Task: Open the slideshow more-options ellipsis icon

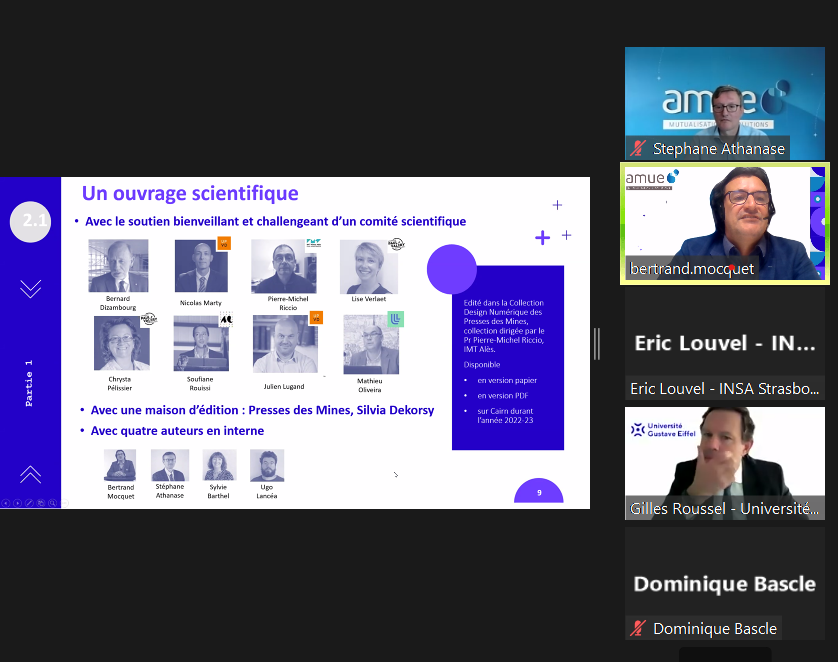Action: click(64, 503)
